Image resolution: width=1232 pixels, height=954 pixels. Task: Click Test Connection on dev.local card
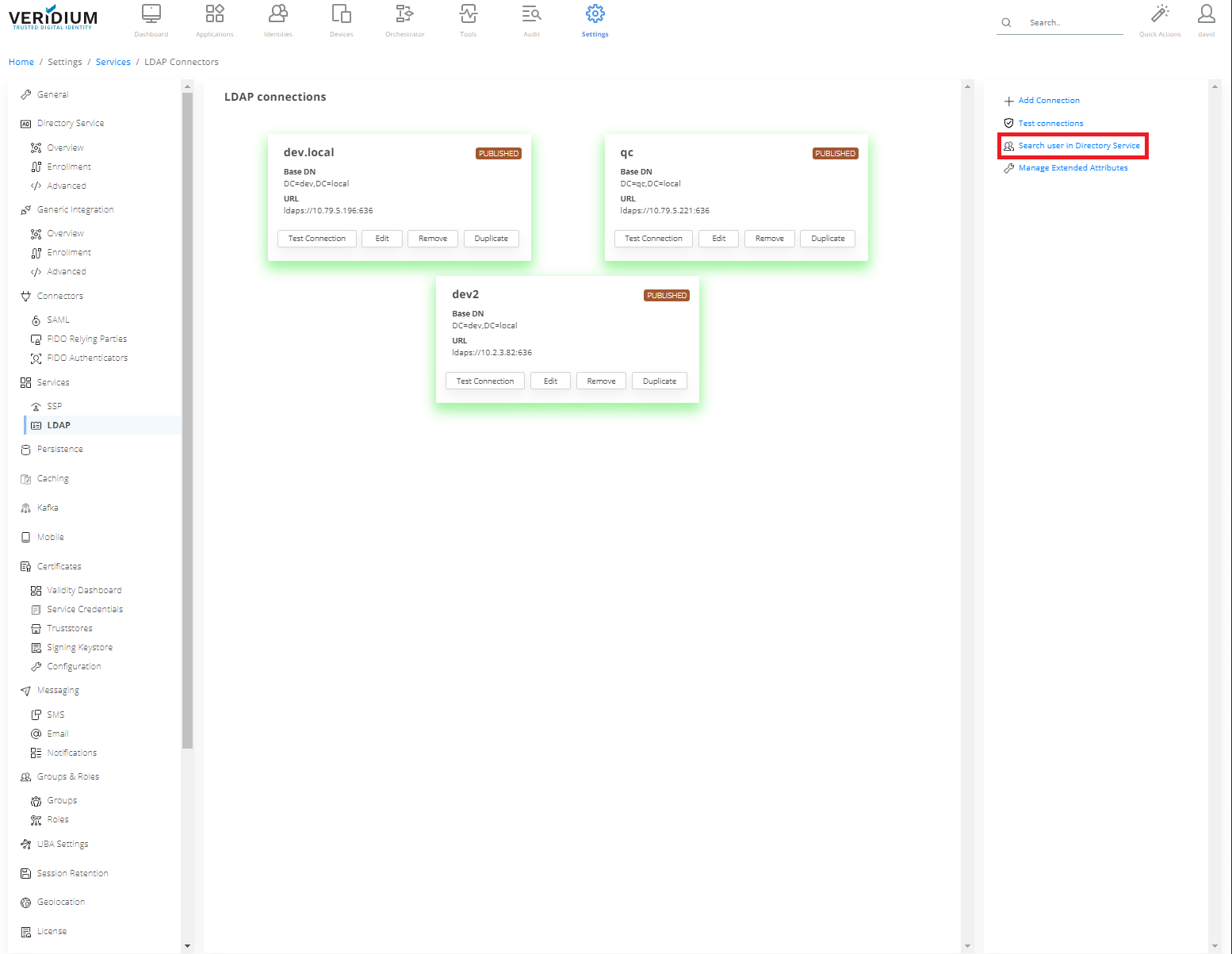(316, 239)
